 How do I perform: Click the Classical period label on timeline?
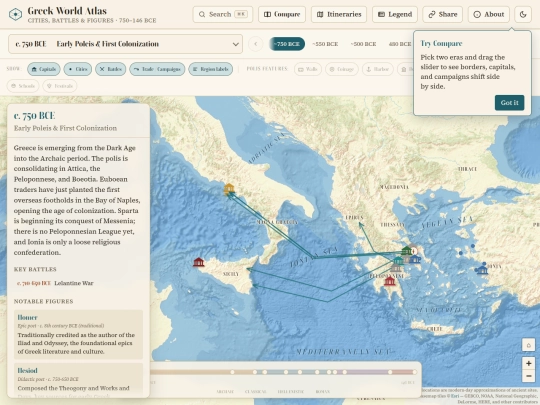(x=256, y=392)
